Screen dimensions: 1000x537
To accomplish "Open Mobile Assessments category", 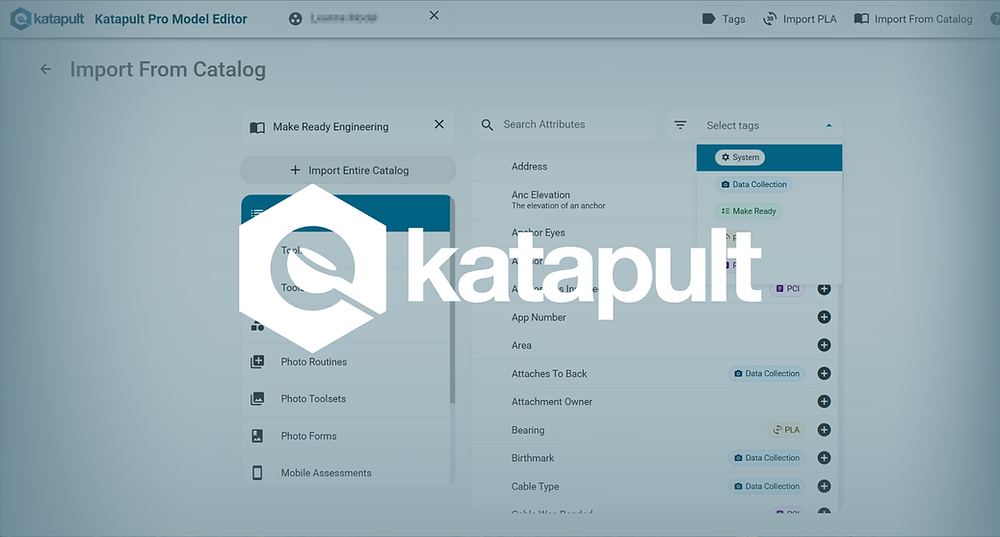I will [x=346, y=473].
